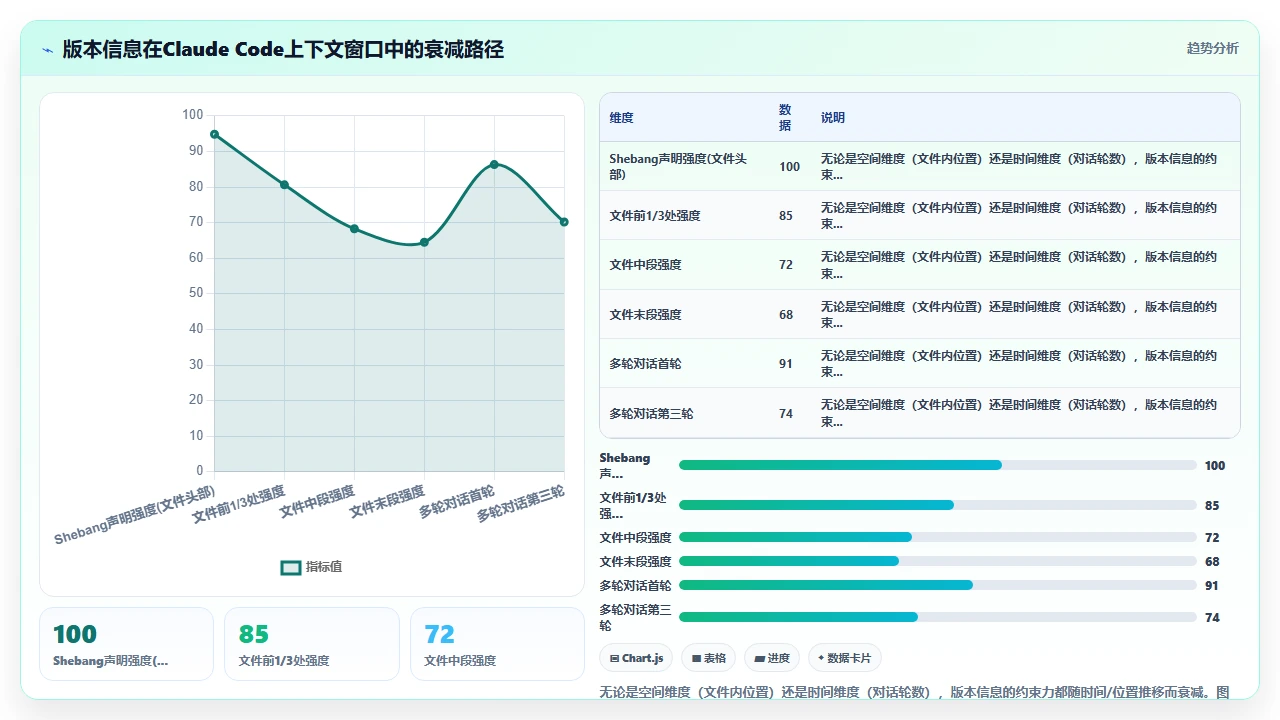The width and height of the screenshot is (1280, 720).
Task: Toggle the 指标值 legend item
Action: tap(311, 567)
